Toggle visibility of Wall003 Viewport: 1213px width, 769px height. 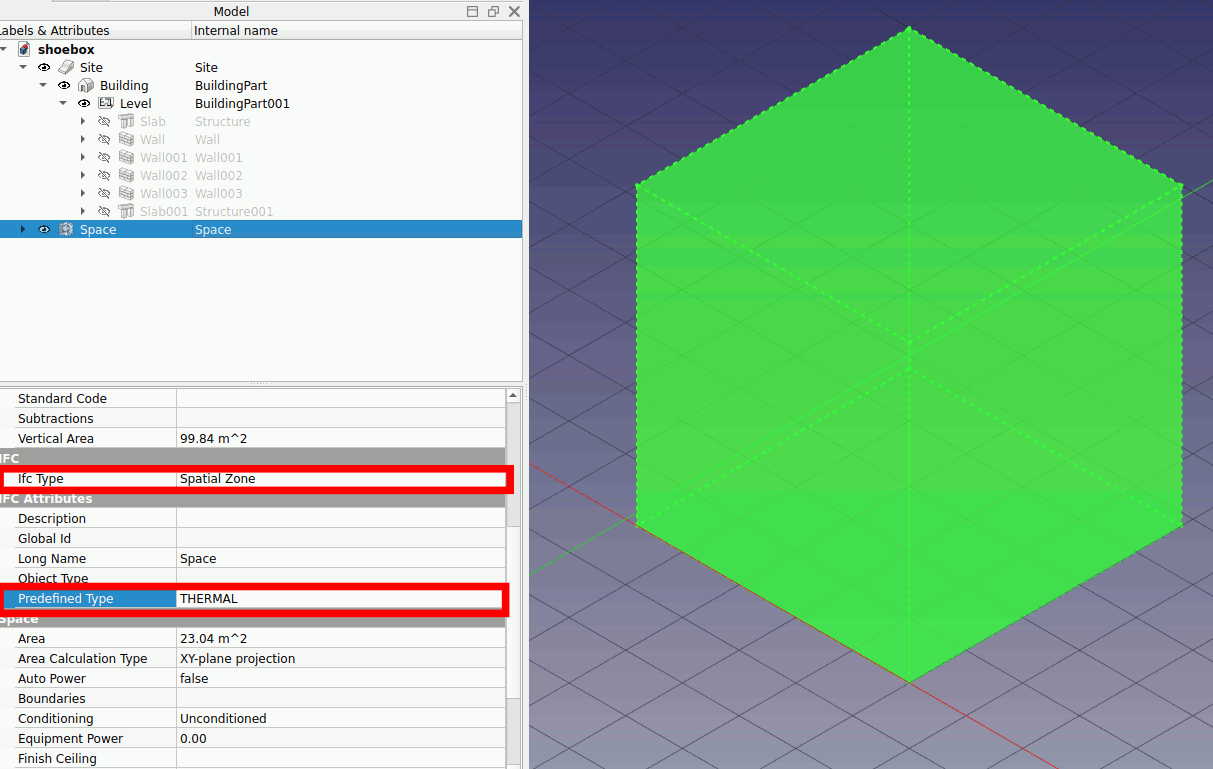tap(104, 193)
